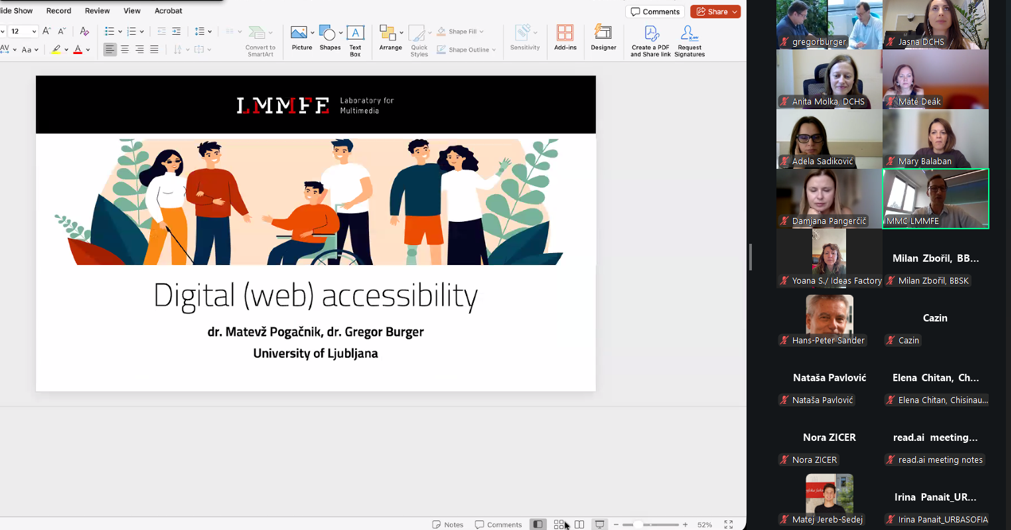Align text right
Viewport: 1011px width, 530px height.
click(x=139, y=49)
